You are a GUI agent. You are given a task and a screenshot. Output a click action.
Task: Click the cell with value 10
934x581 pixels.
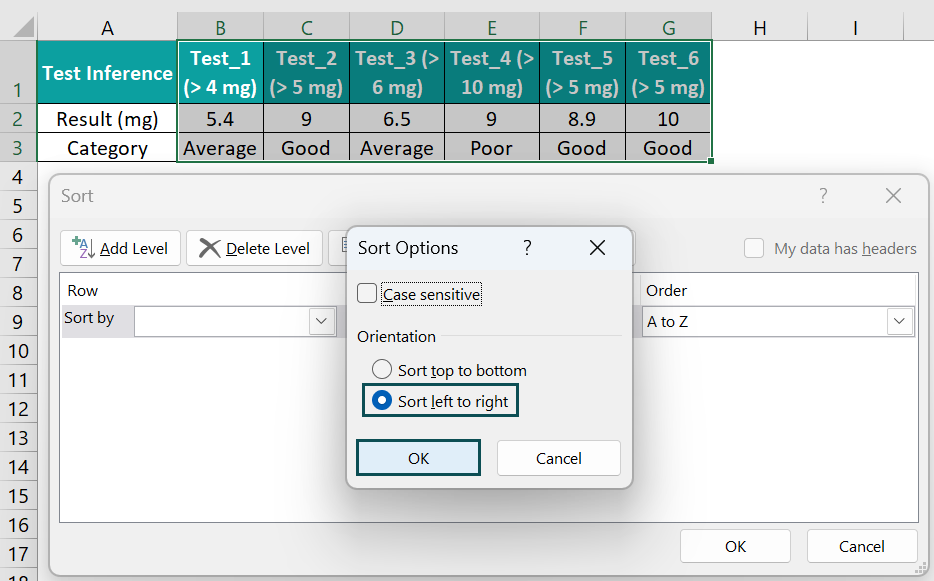tap(668, 119)
